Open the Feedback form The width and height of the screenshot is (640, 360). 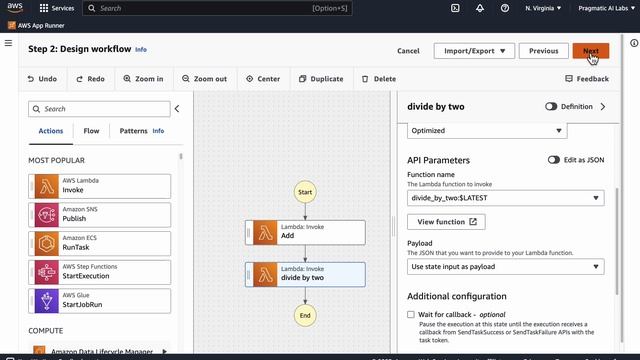tap(587, 79)
